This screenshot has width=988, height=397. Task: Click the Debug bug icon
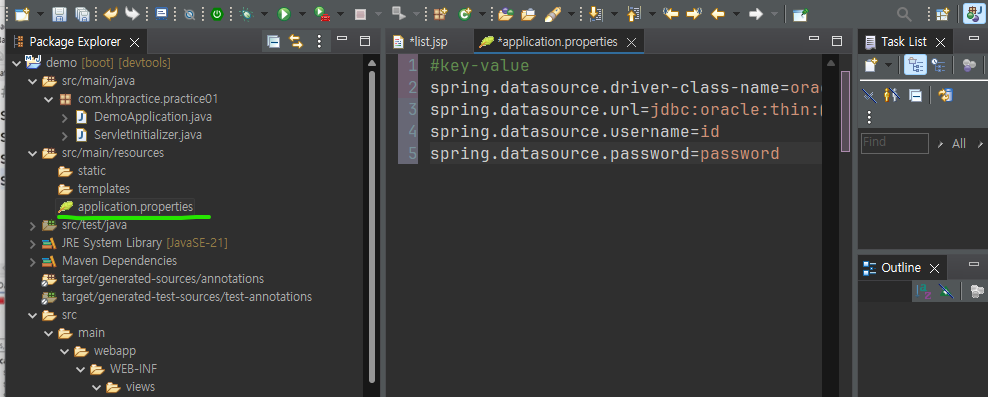[246, 14]
